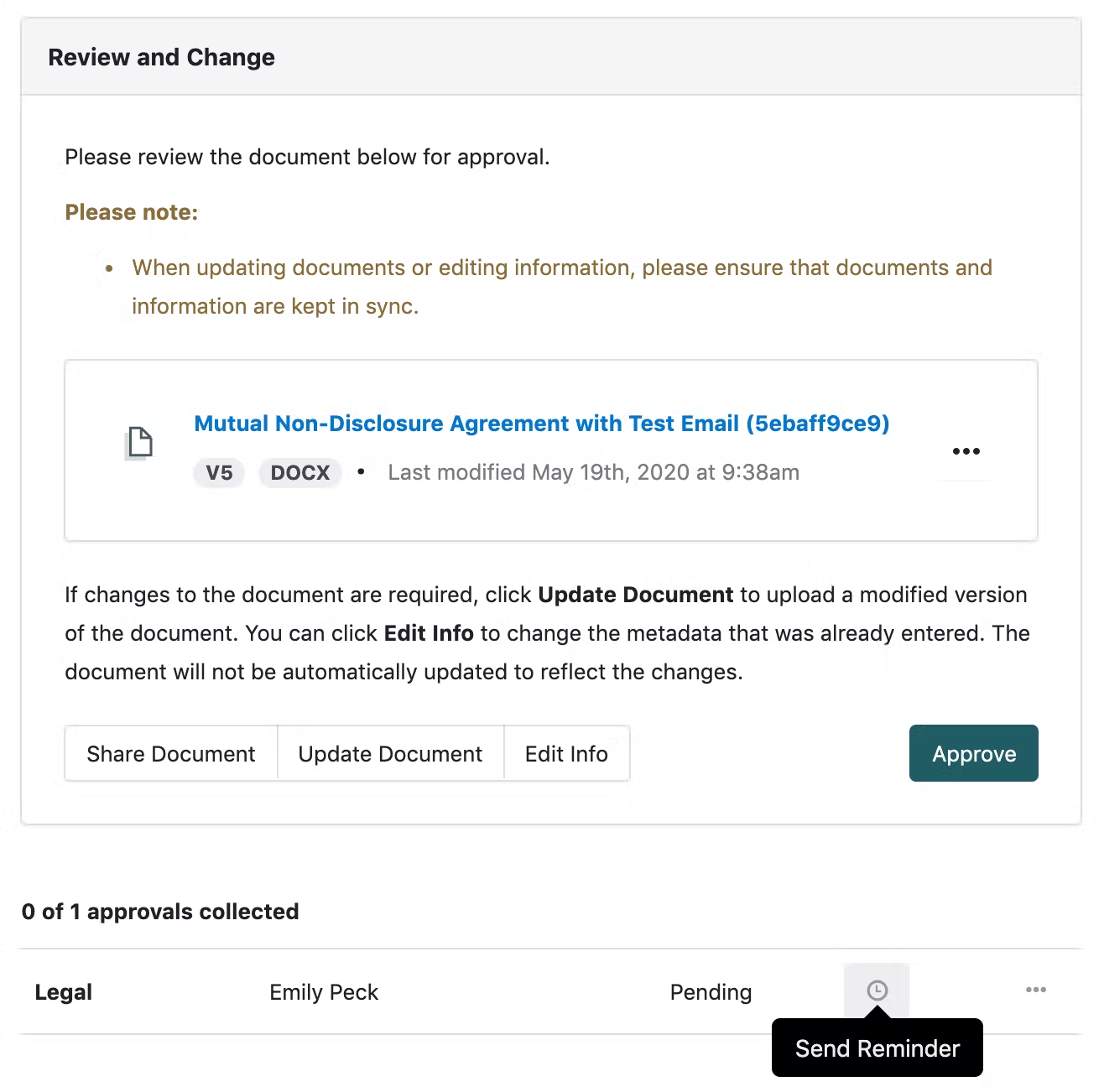Click the Legal approval row label

(x=64, y=992)
